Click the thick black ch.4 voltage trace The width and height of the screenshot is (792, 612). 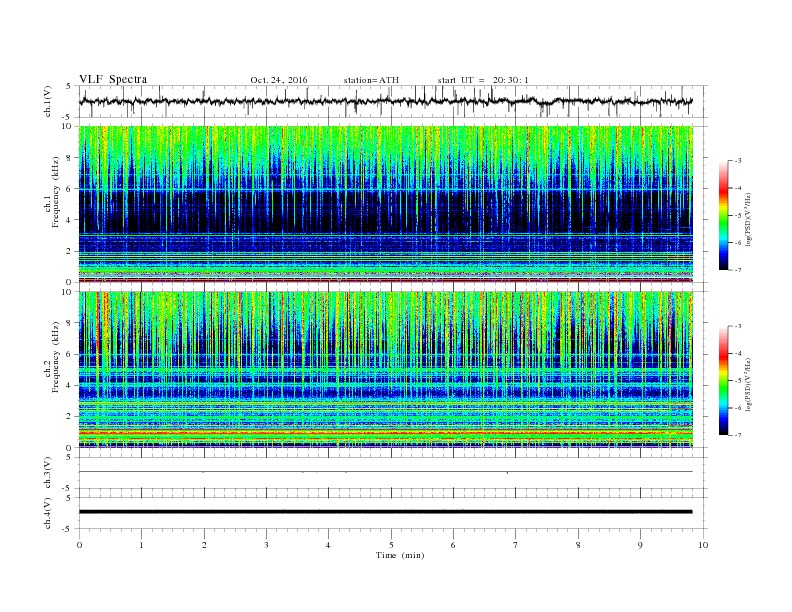pyautogui.click(x=385, y=512)
